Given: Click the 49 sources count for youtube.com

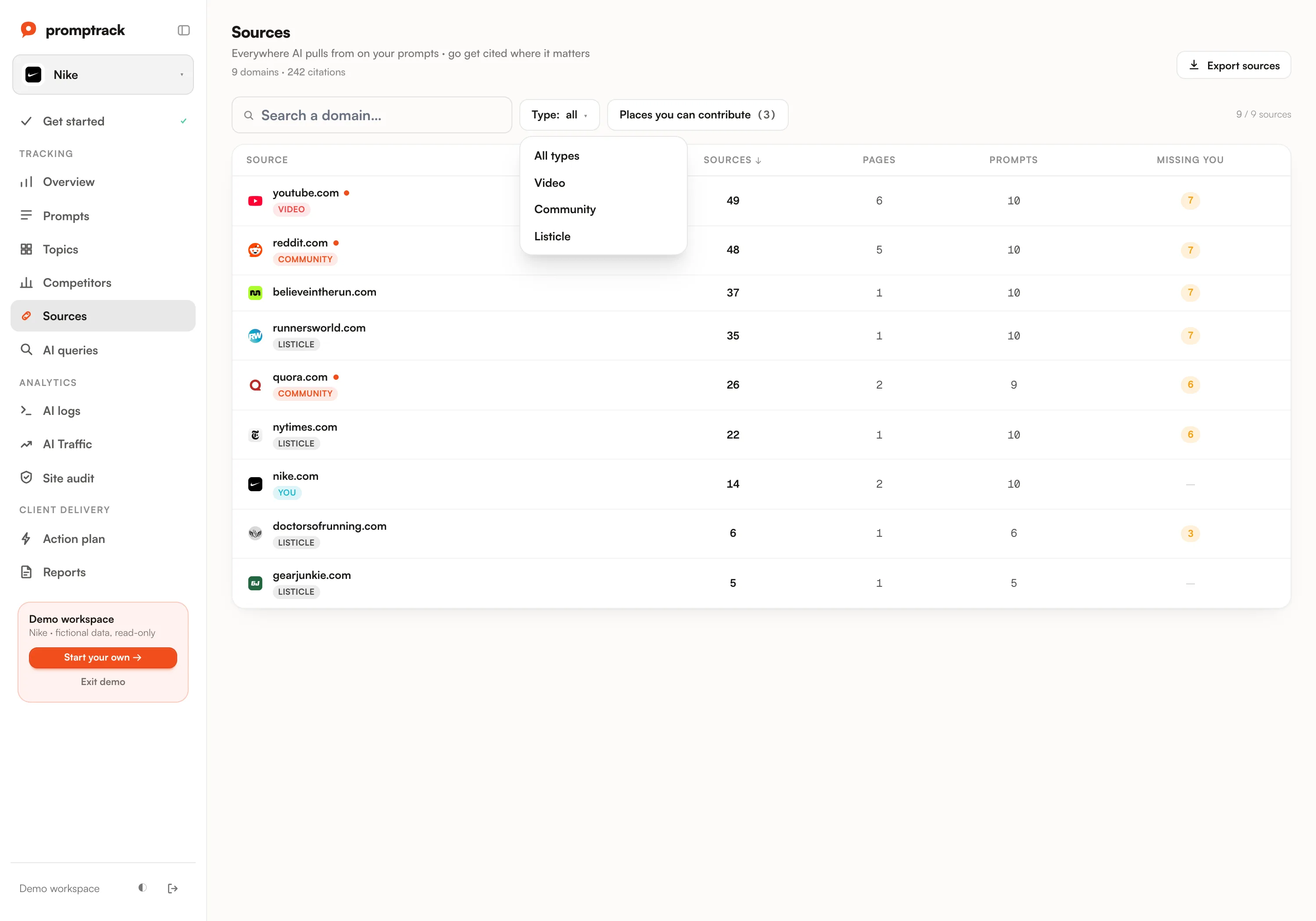Looking at the screenshot, I should pyautogui.click(x=733, y=200).
